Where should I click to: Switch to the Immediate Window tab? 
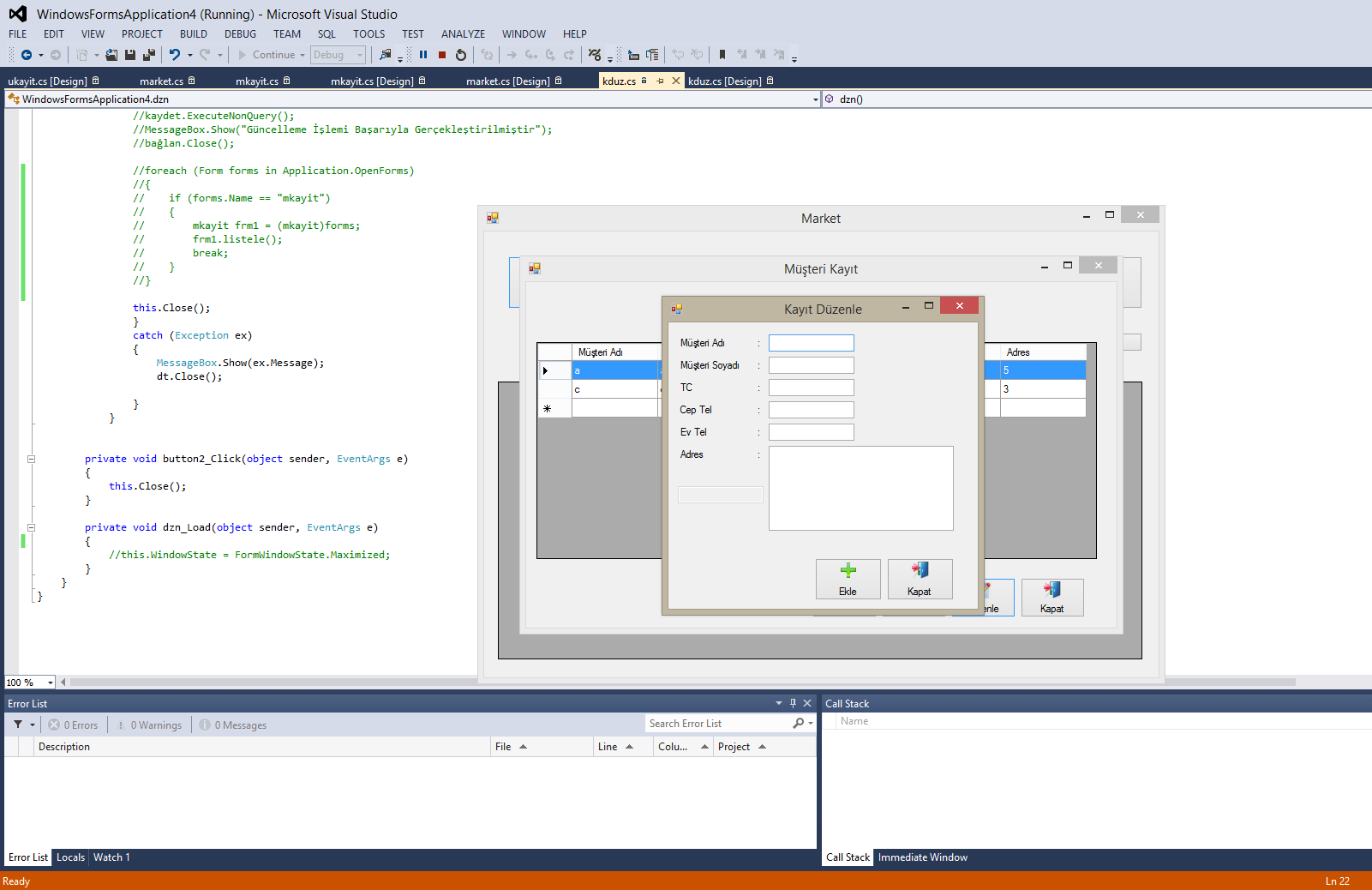click(923, 857)
